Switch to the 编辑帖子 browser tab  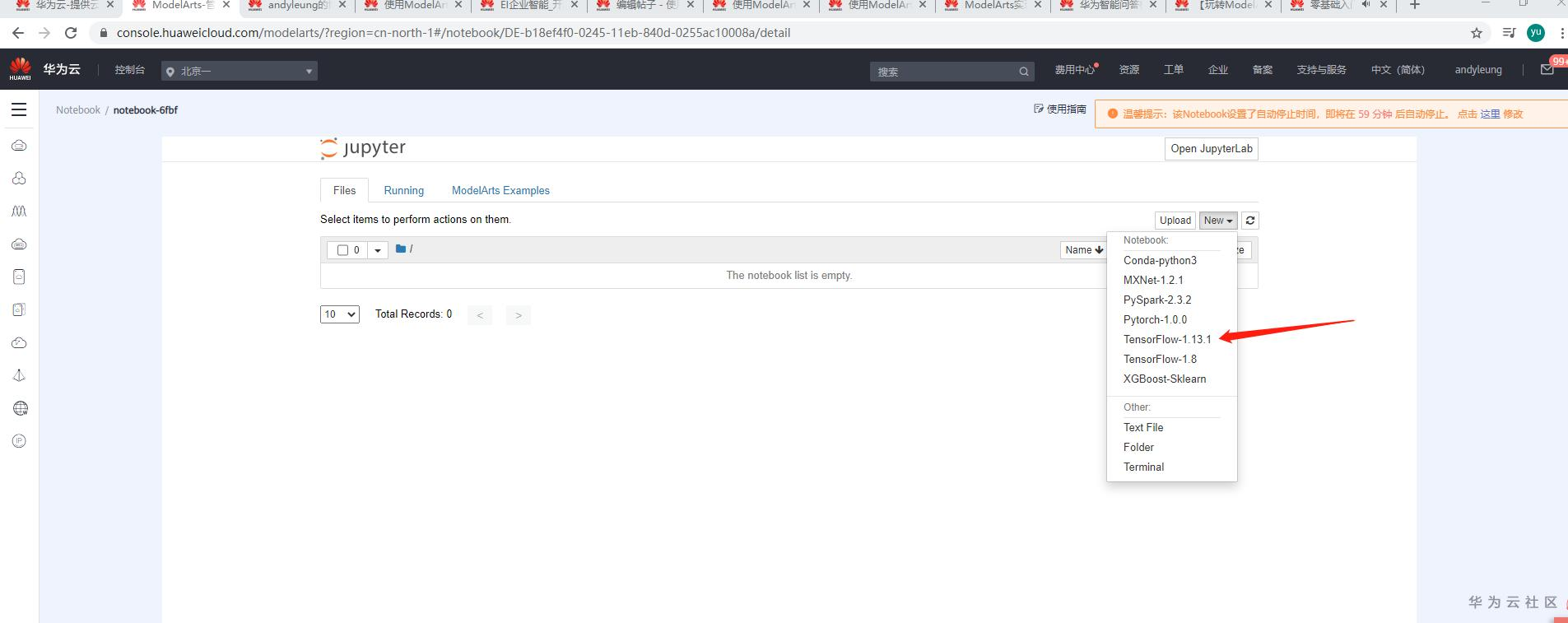[x=647, y=5]
